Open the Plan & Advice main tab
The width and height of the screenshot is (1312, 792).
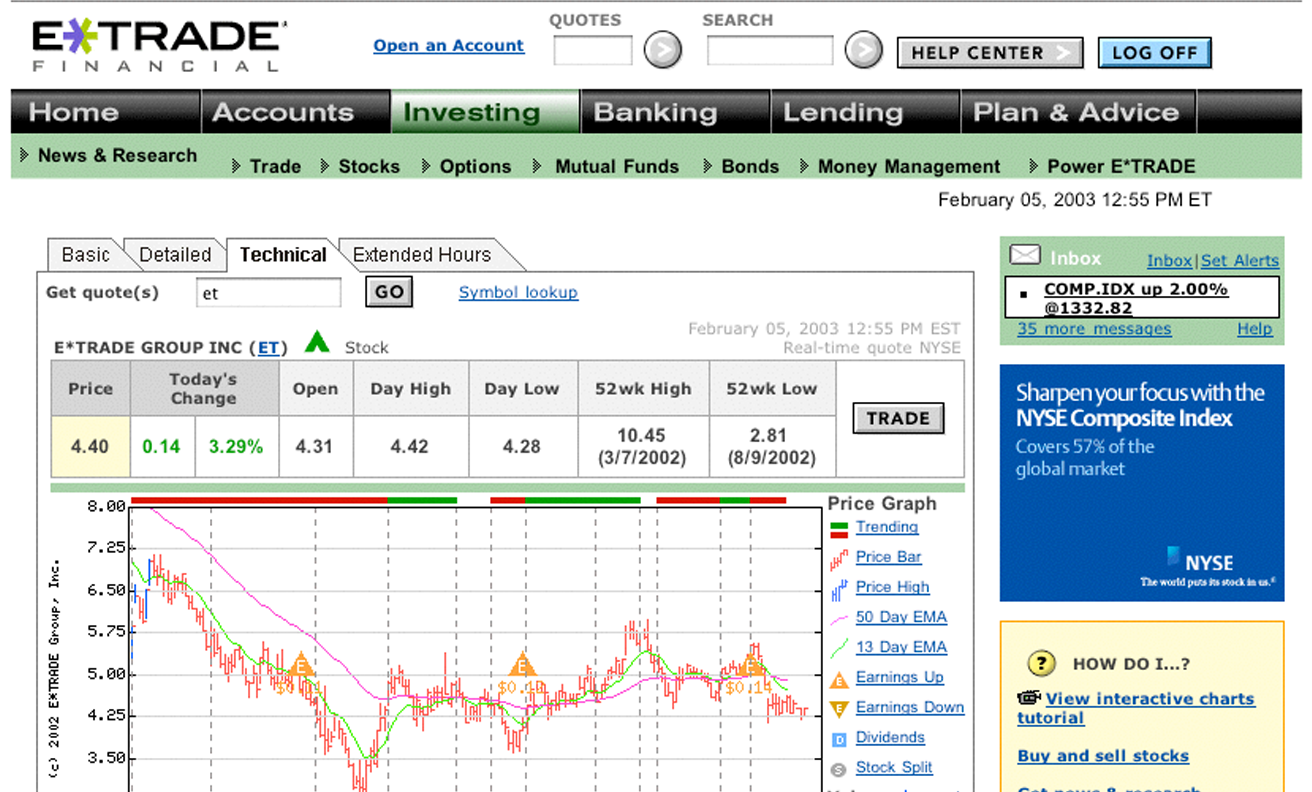[x=1079, y=112]
